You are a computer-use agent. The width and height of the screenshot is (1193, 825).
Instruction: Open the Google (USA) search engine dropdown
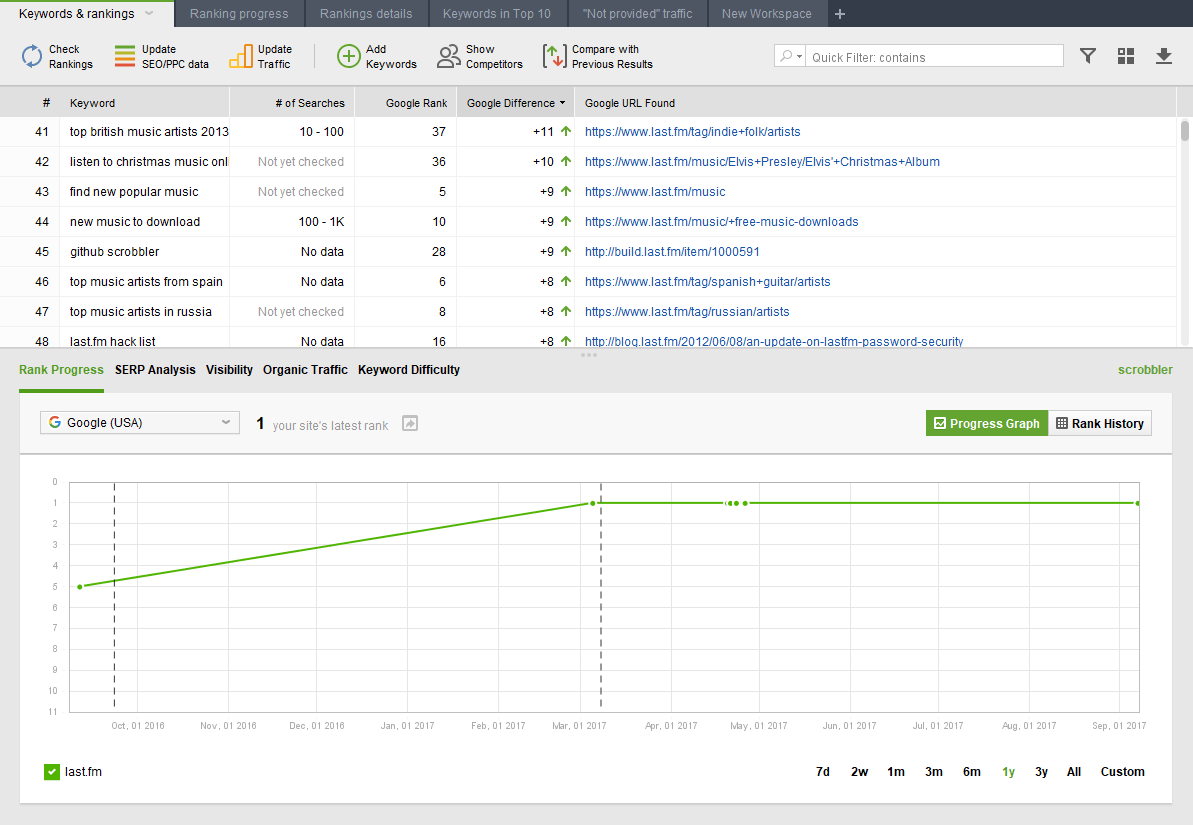139,422
